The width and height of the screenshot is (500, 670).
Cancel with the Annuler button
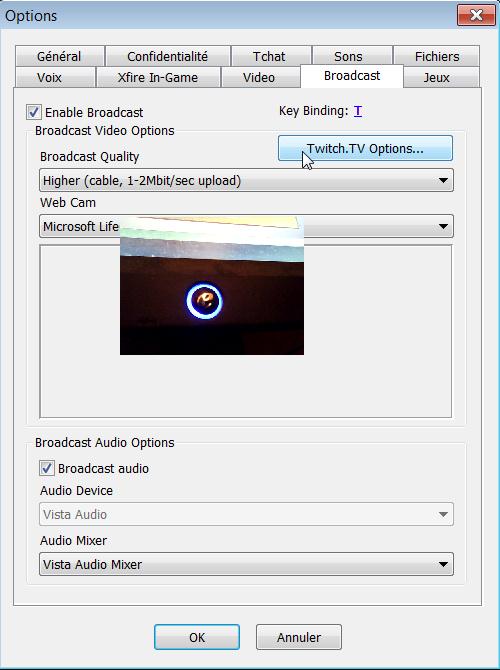tap(299, 637)
